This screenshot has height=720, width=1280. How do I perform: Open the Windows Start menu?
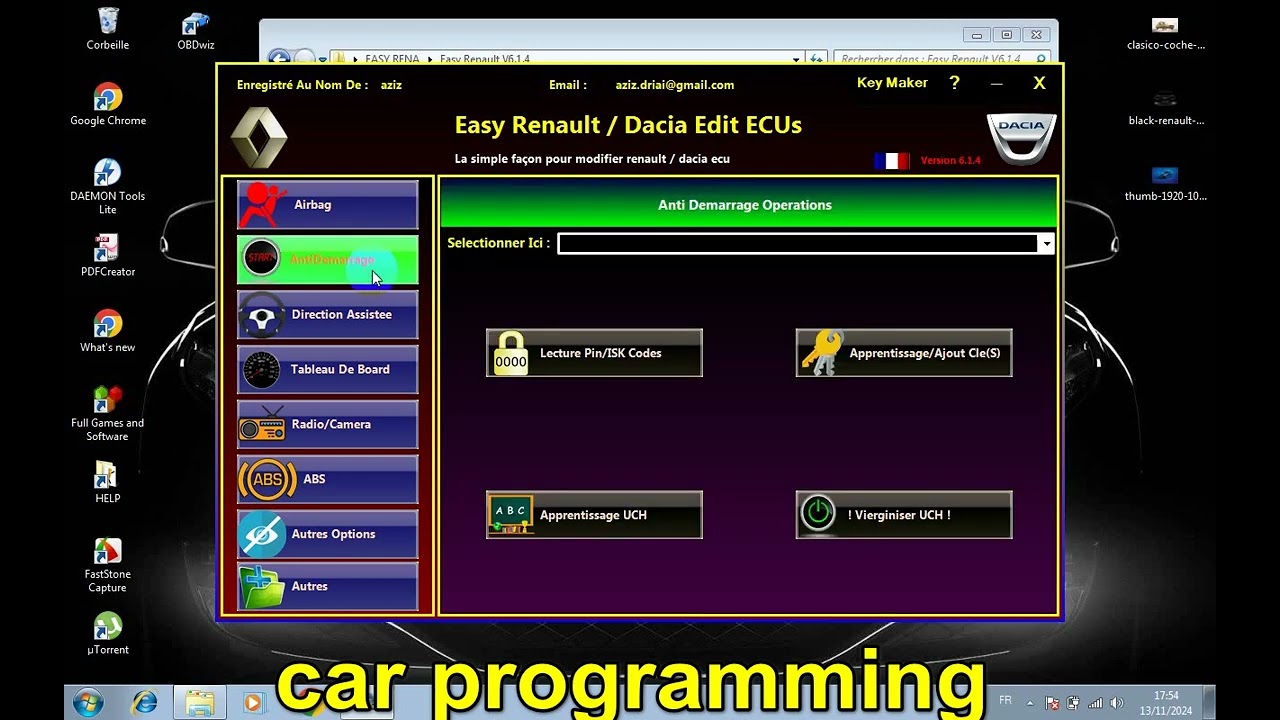point(88,703)
